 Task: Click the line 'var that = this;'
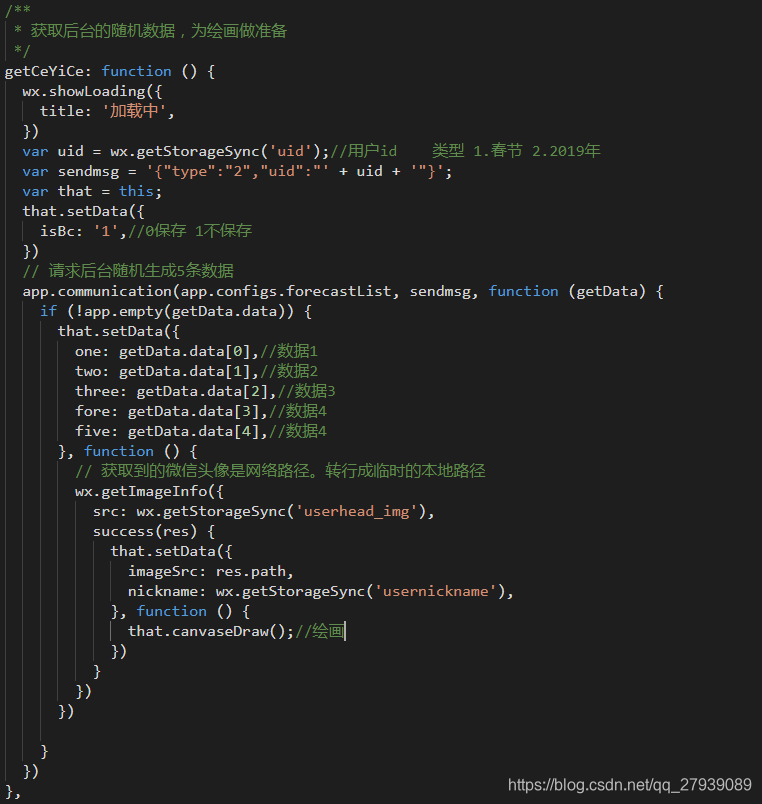(x=92, y=191)
